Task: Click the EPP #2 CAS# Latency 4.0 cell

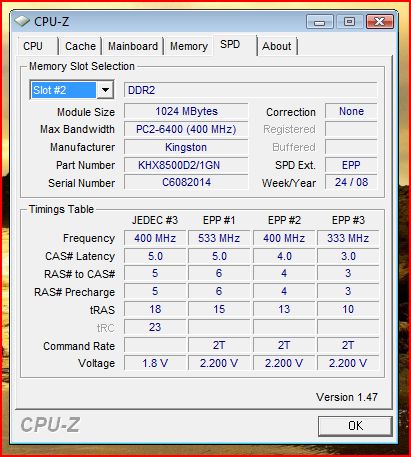Action: (x=284, y=256)
